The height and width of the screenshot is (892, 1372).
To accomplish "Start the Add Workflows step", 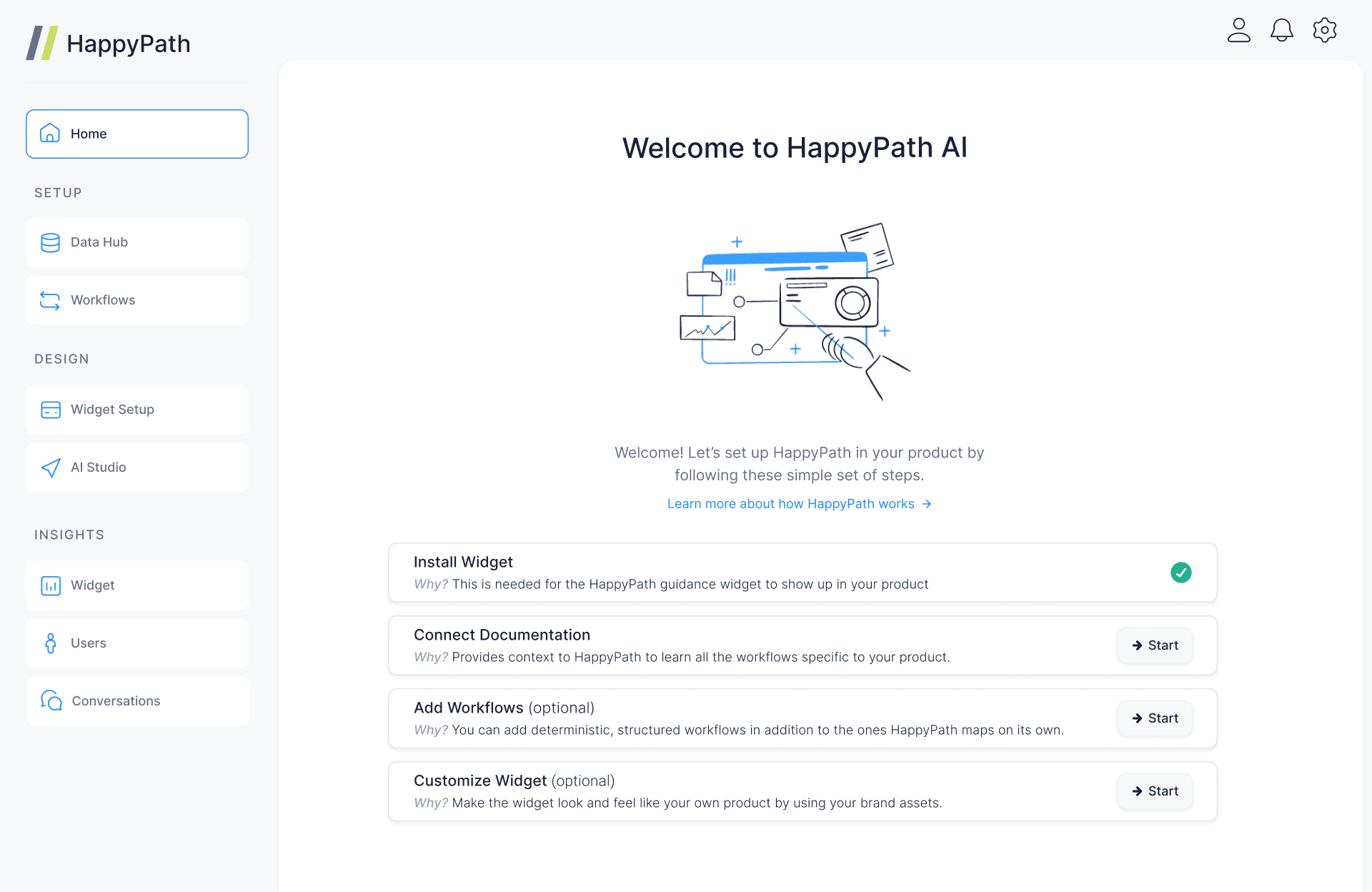I will (x=1155, y=718).
